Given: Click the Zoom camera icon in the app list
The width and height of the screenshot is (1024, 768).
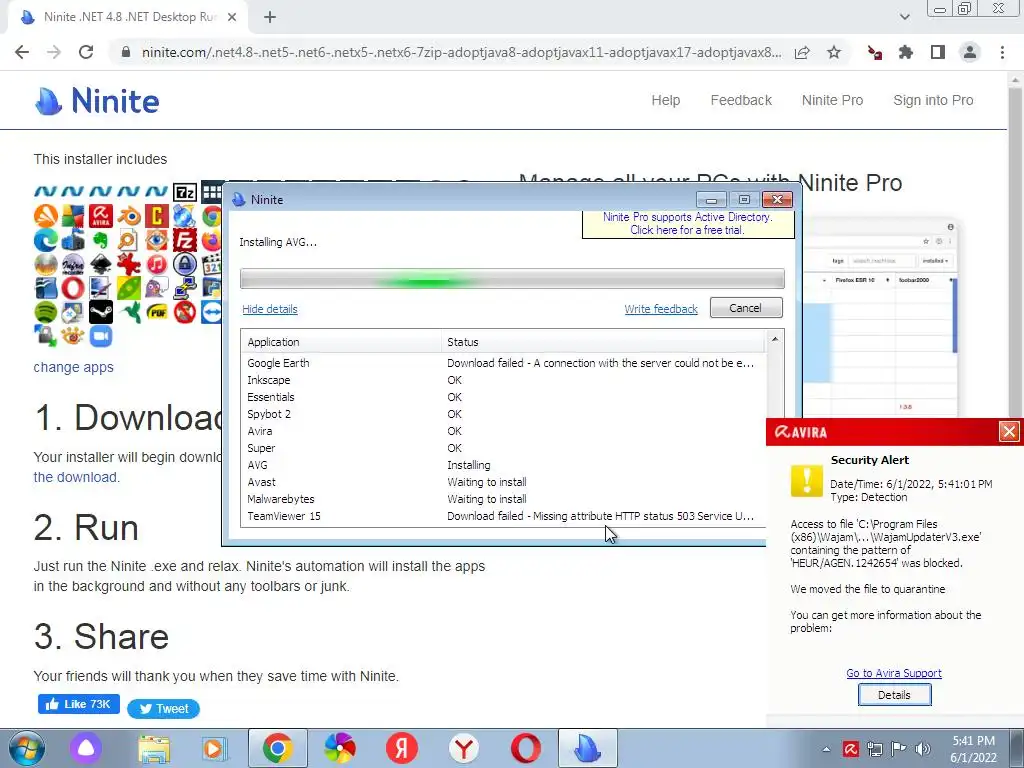Looking at the screenshot, I should pyautogui.click(x=101, y=336).
